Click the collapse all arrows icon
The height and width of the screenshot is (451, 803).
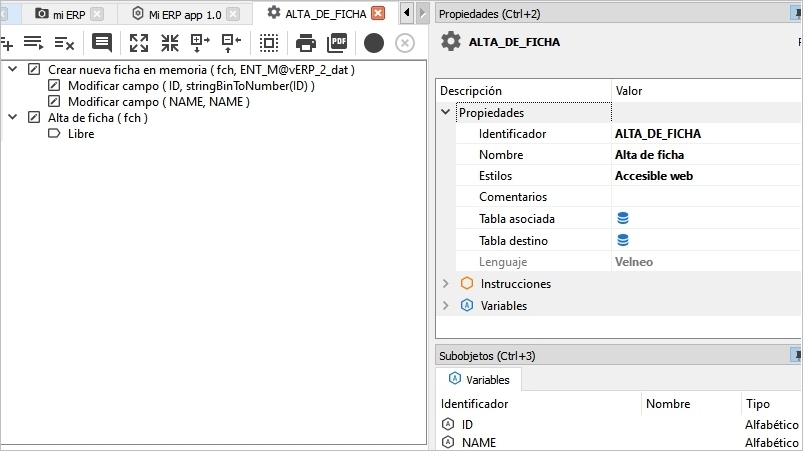(x=170, y=43)
